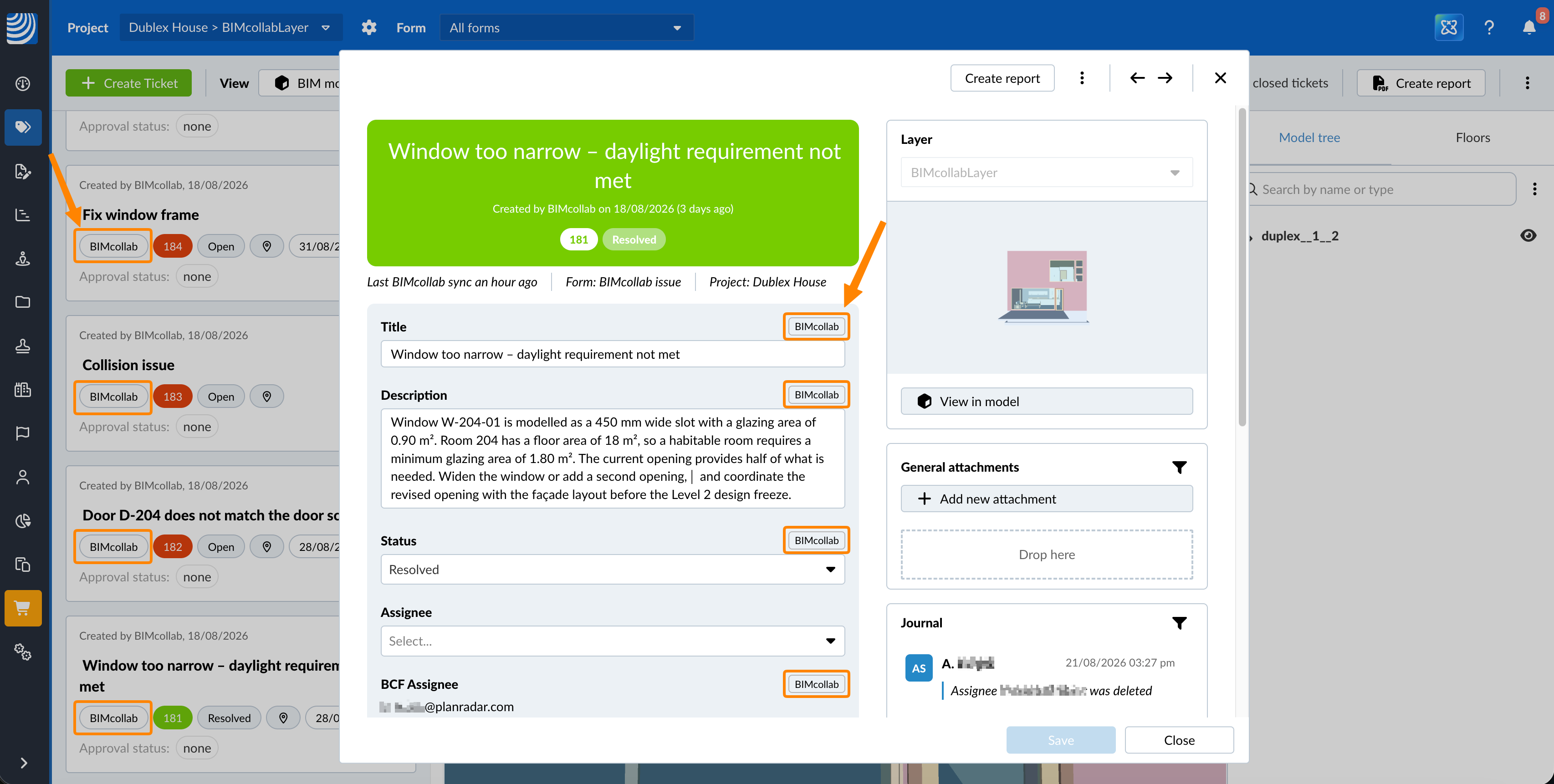Click background Create report PDF button
Viewport: 1554px width, 784px height.
(1421, 83)
